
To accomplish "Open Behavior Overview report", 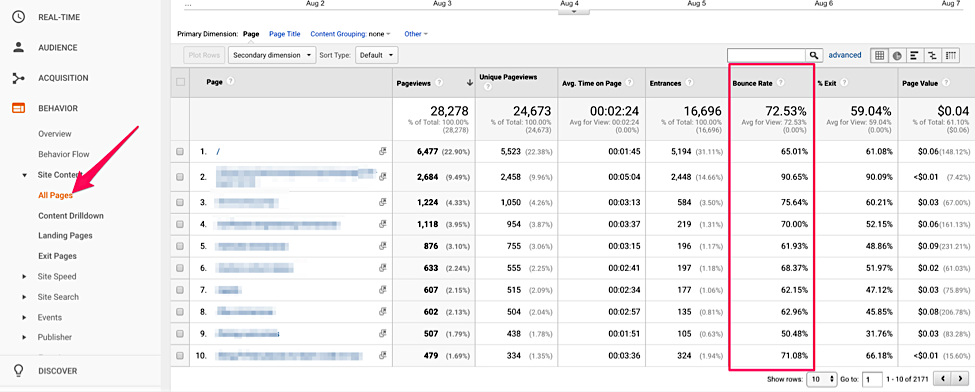I will point(55,134).
